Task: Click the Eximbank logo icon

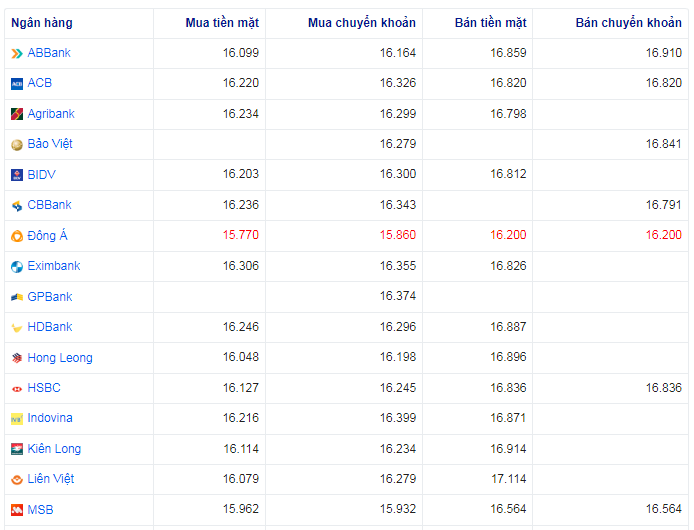Action: 17,267
